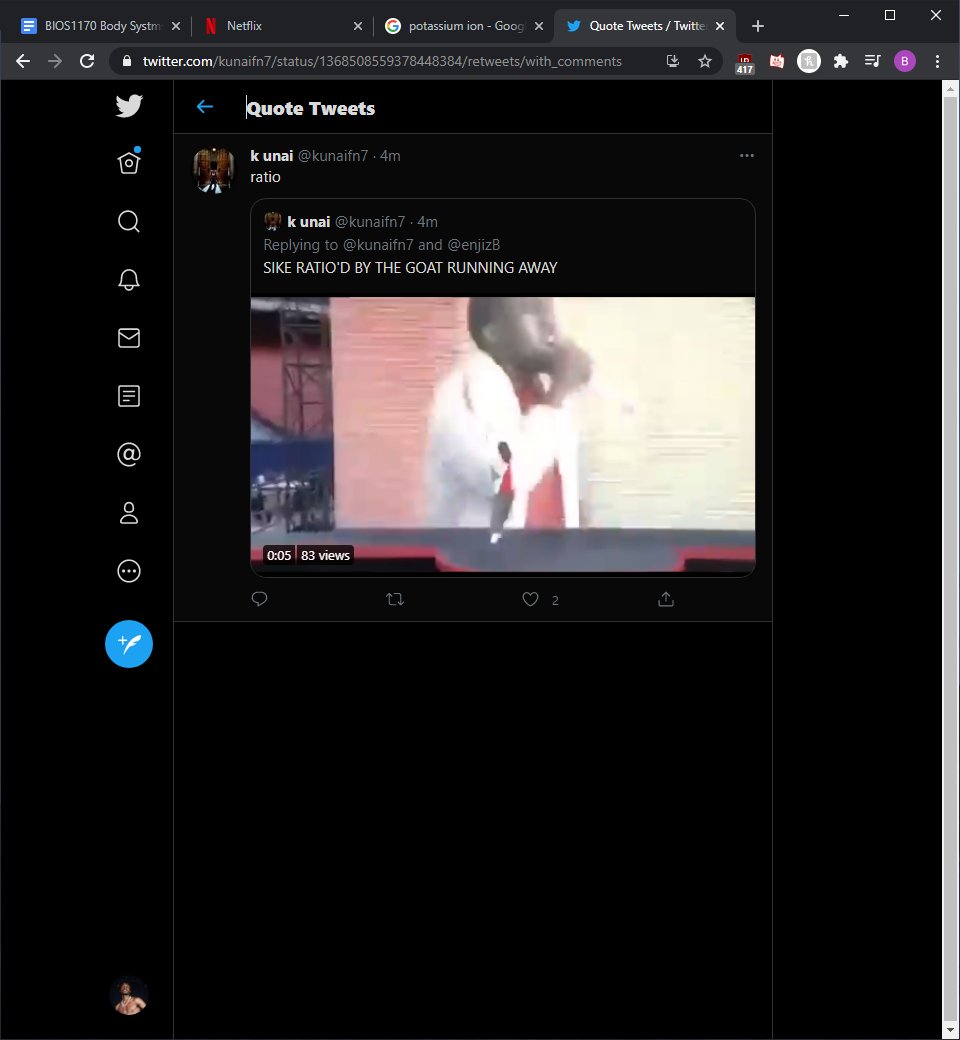960x1040 pixels.
Task: Like the tweet with heart icon
Action: 531,600
